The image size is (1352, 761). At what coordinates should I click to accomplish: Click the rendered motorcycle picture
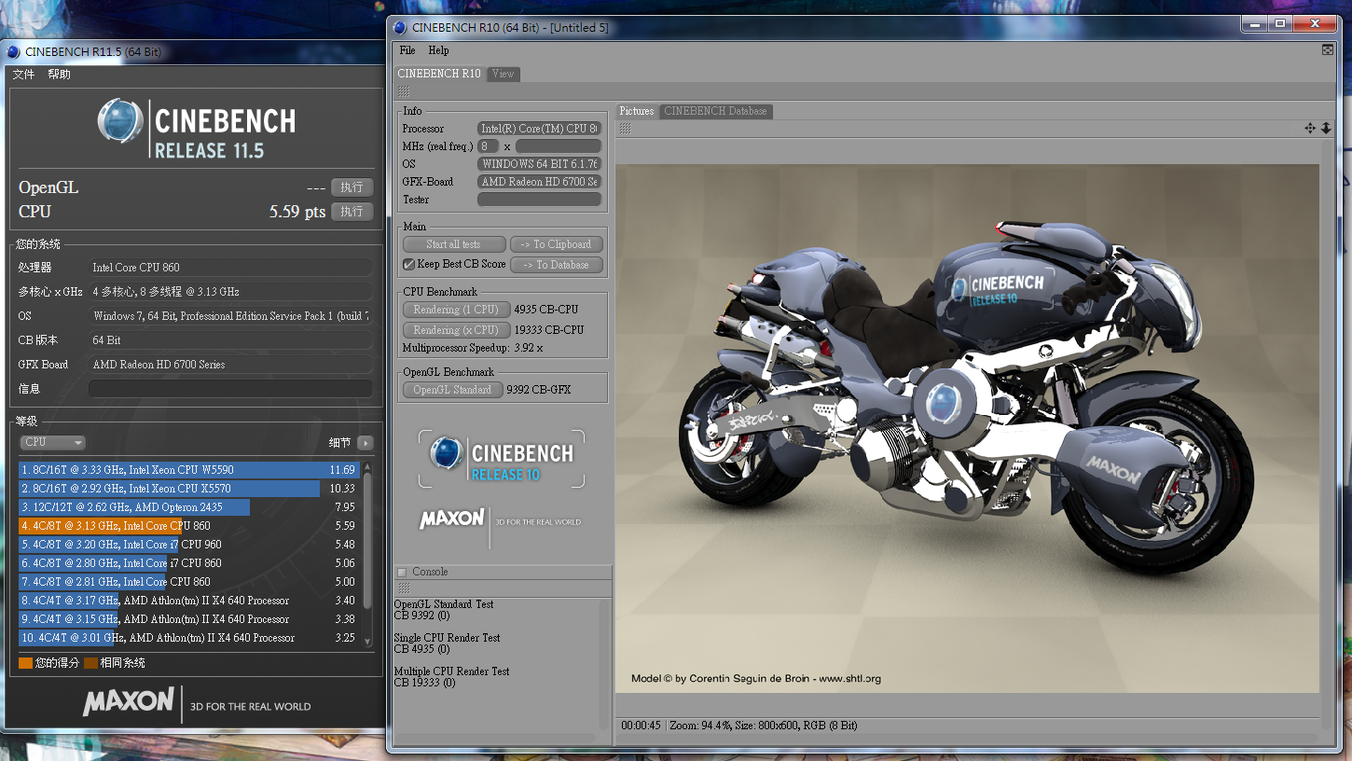pyautogui.click(x=967, y=428)
